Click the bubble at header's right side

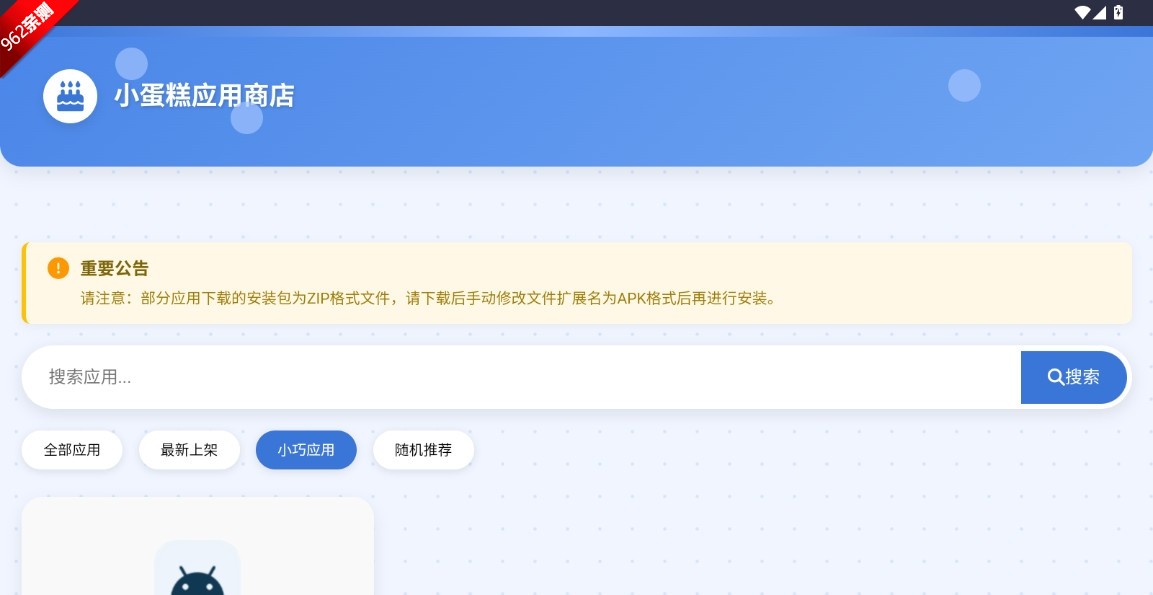pyautogui.click(x=964, y=85)
